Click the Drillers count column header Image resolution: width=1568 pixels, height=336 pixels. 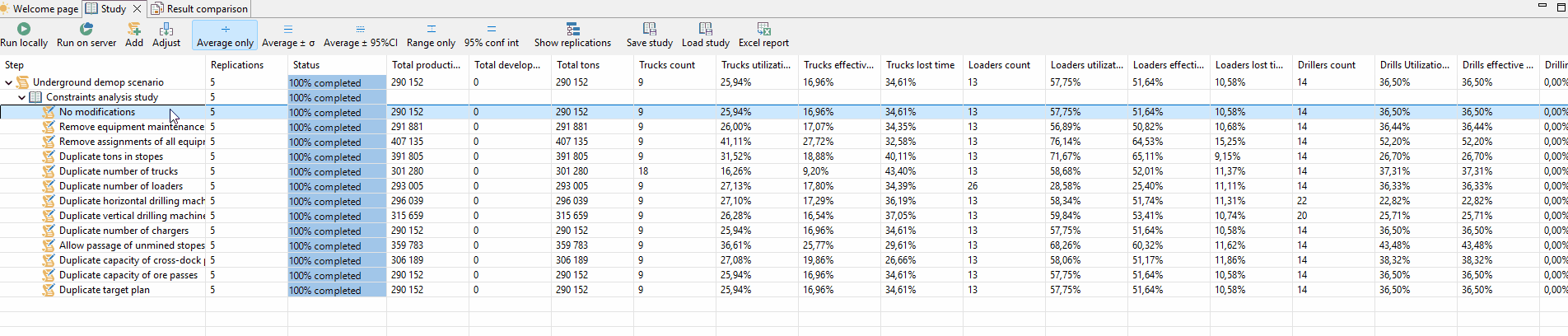(x=1334, y=65)
